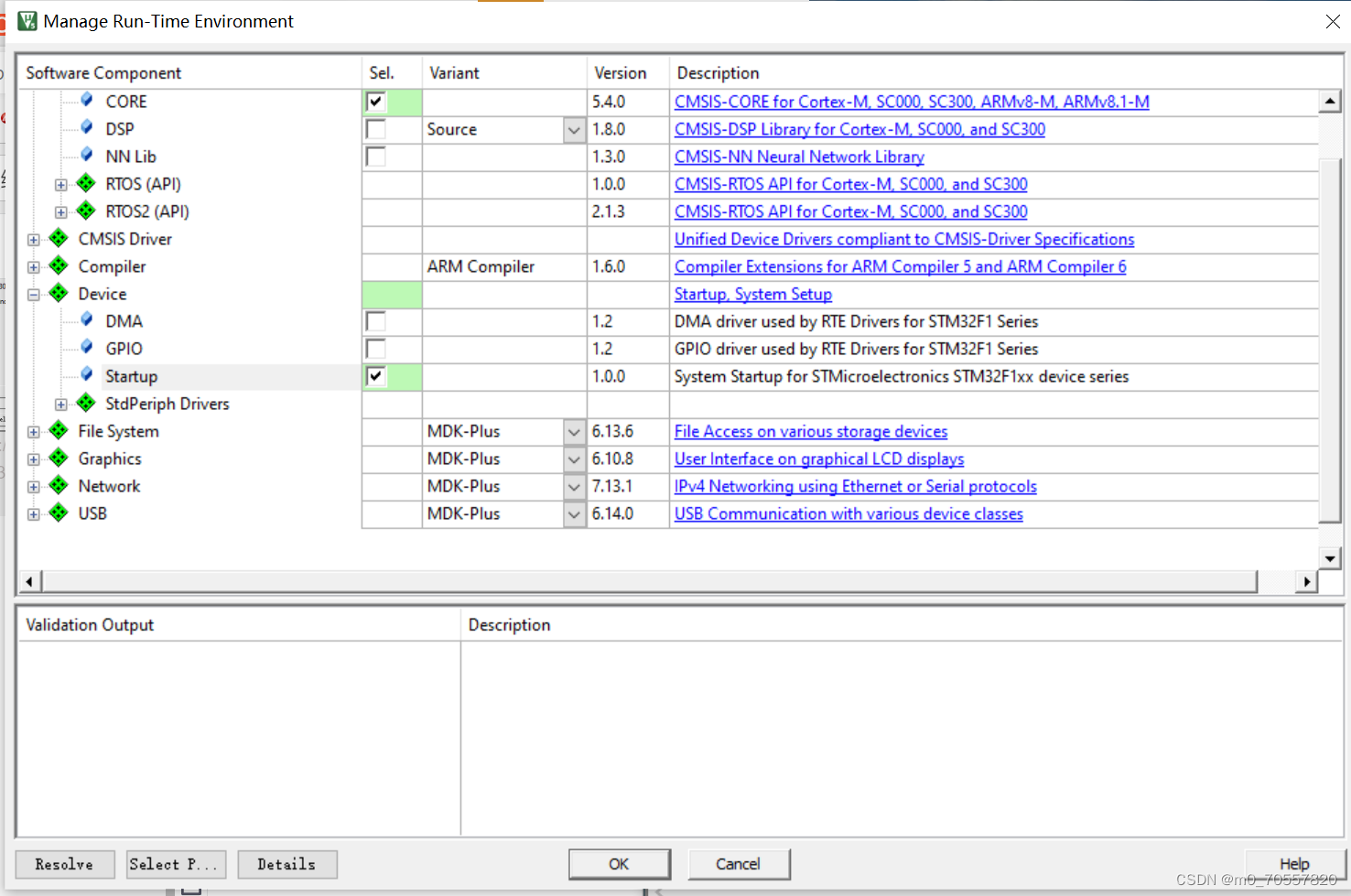The image size is (1351, 896).
Task: Open the CMSIS-DSP Library link
Action: tap(859, 129)
